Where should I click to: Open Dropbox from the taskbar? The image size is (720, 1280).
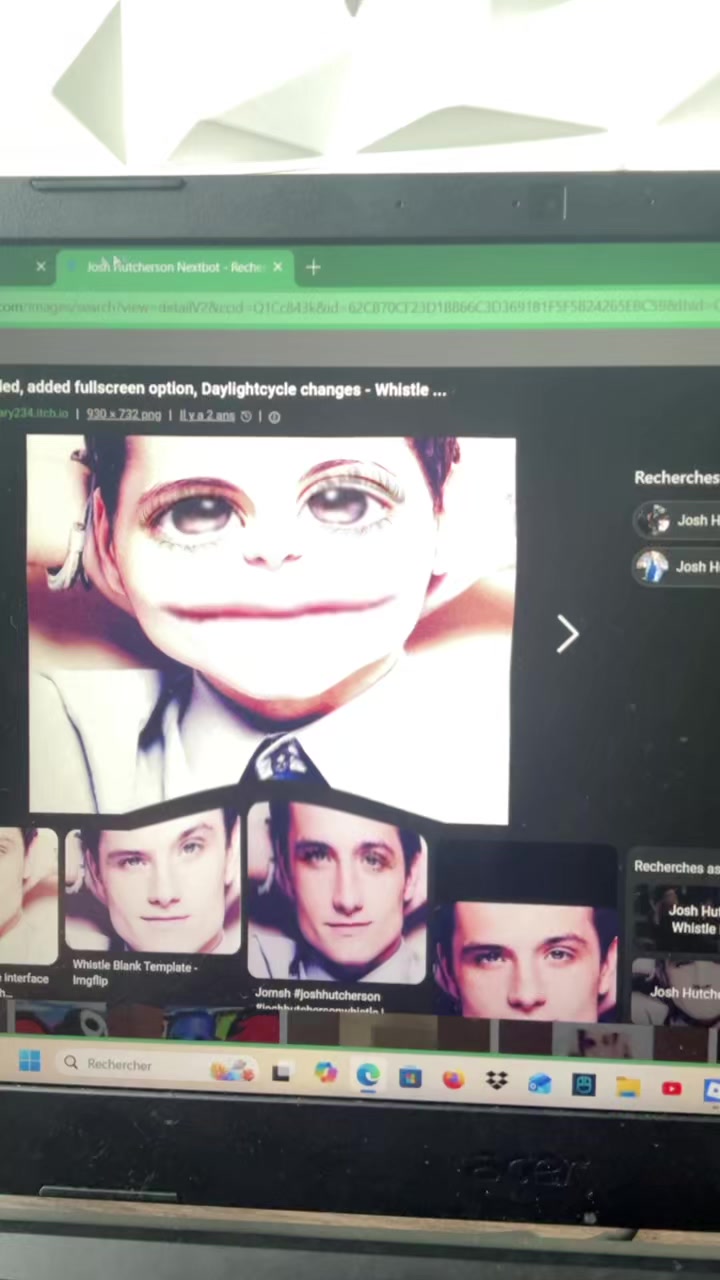(x=496, y=1081)
